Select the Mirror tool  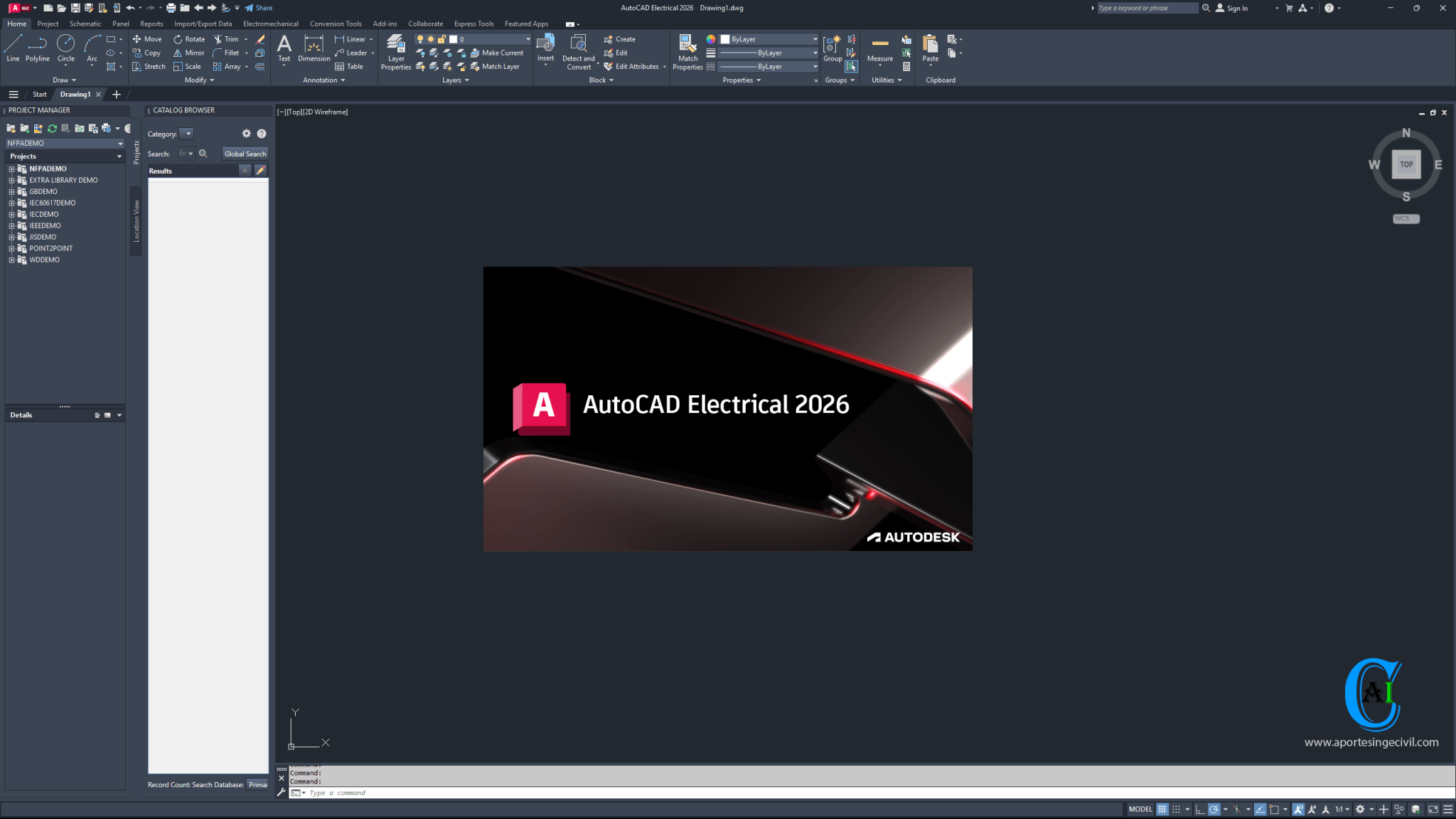(188, 53)
